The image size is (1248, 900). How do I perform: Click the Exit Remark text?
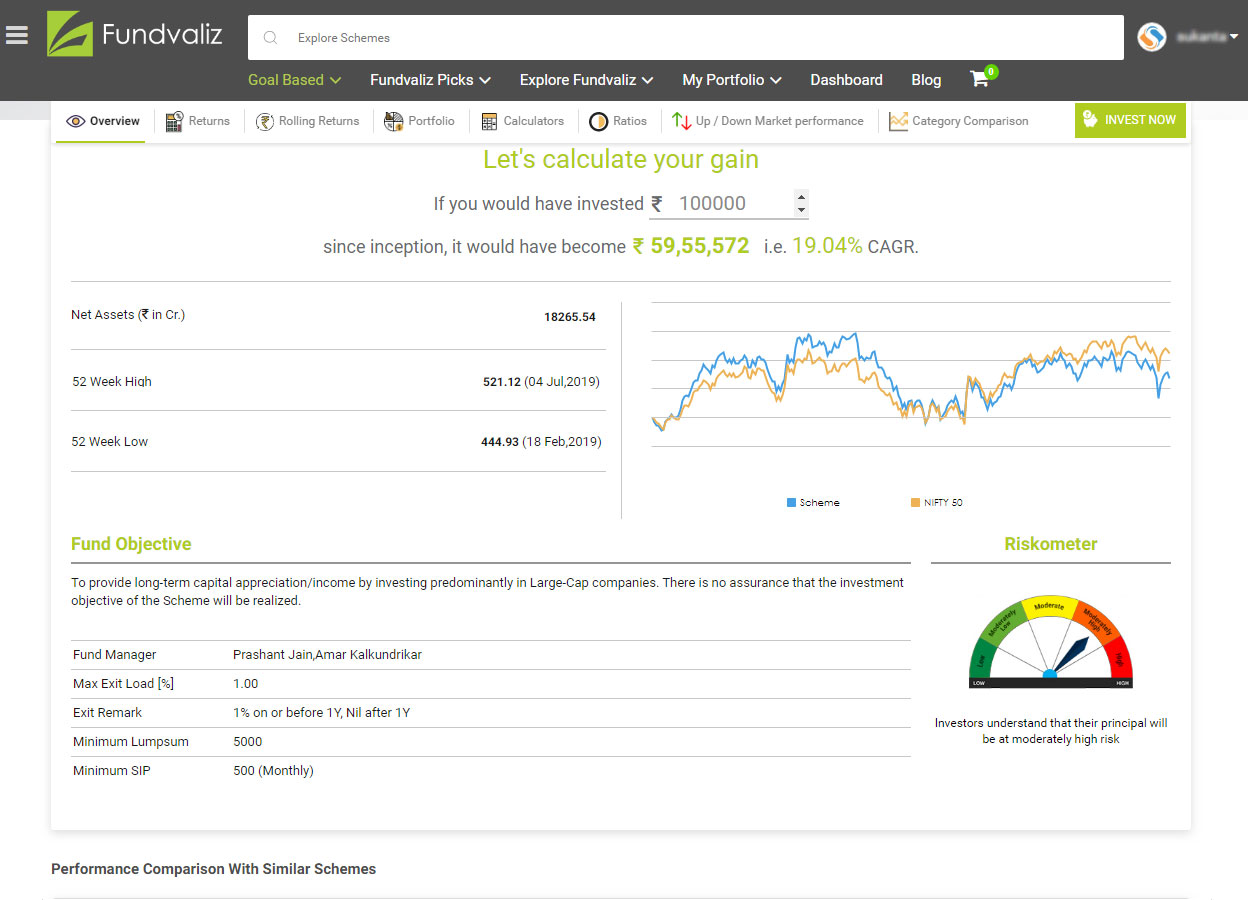[x=322, y=713]
